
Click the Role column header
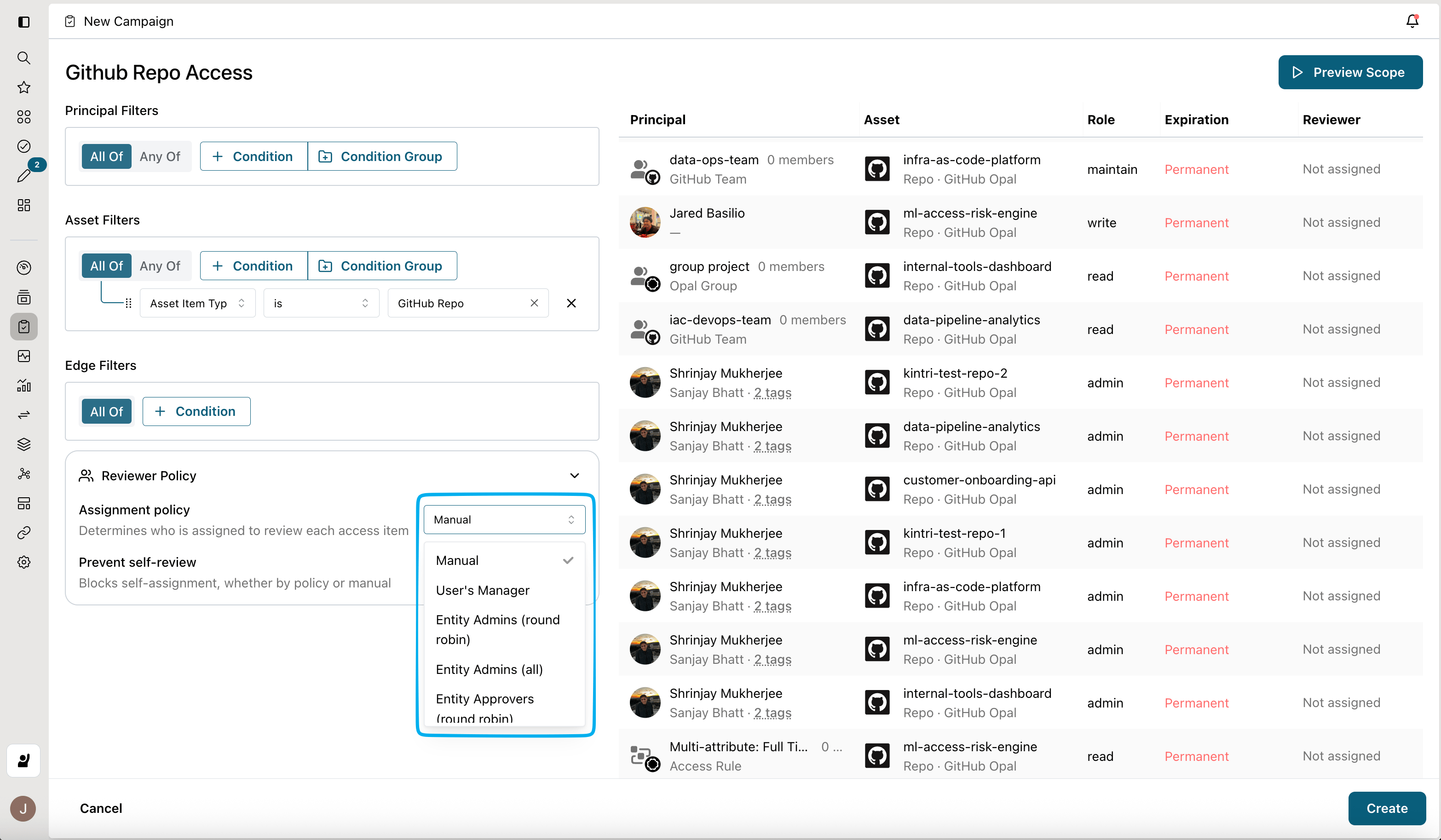point(1101,120)
